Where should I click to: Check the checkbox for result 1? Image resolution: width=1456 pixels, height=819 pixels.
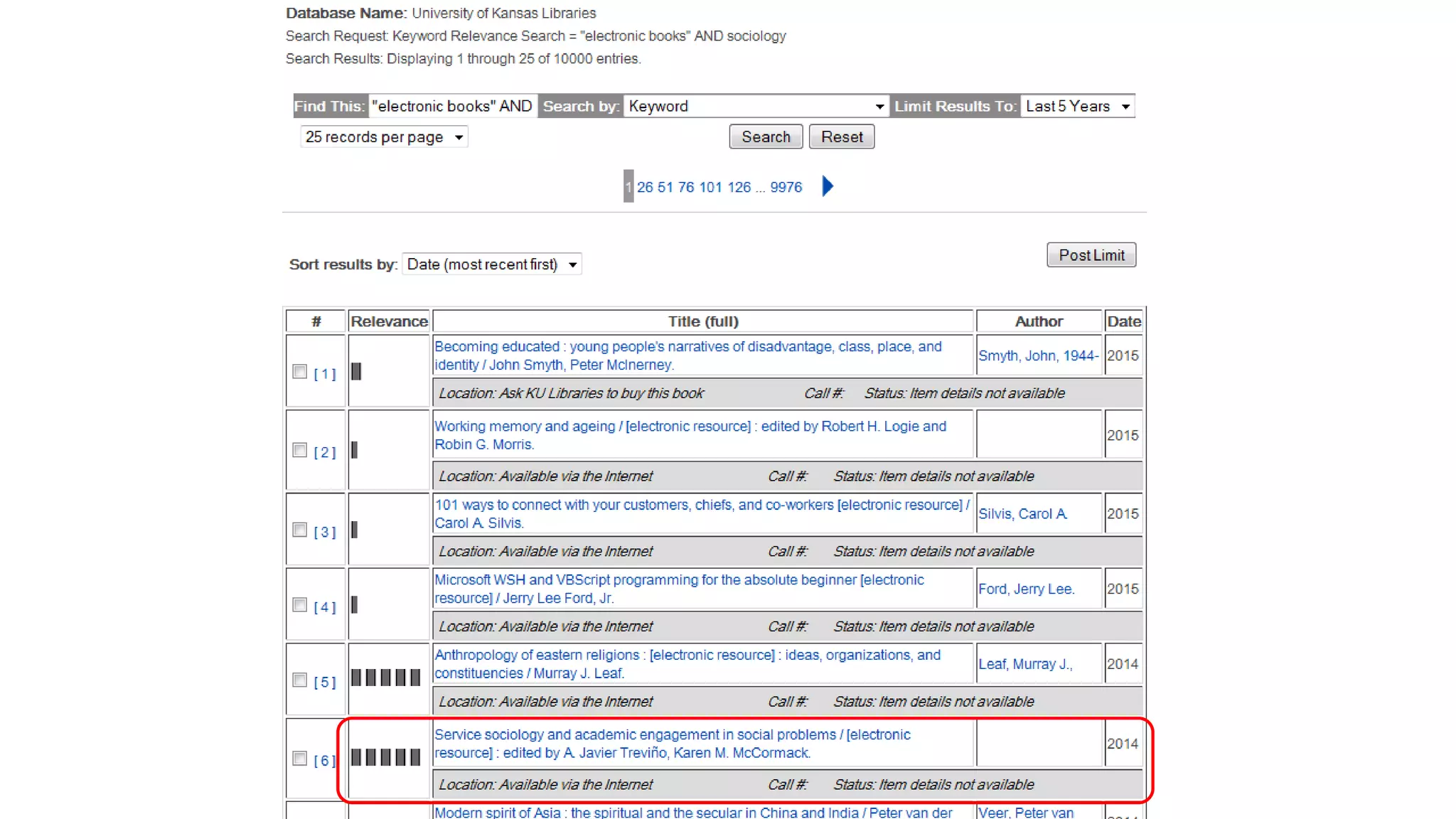300,372
